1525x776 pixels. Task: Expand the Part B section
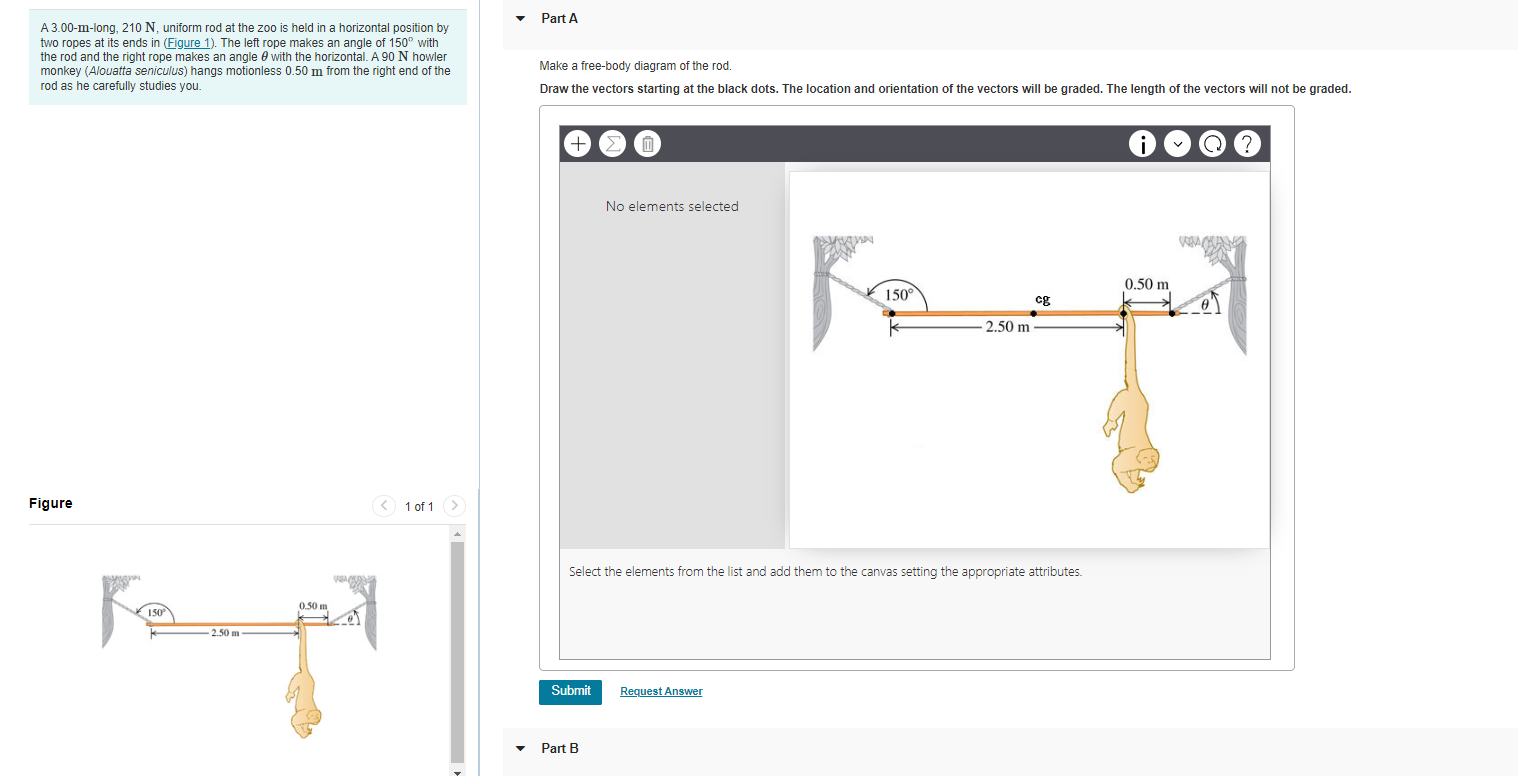tap(520, 748)
